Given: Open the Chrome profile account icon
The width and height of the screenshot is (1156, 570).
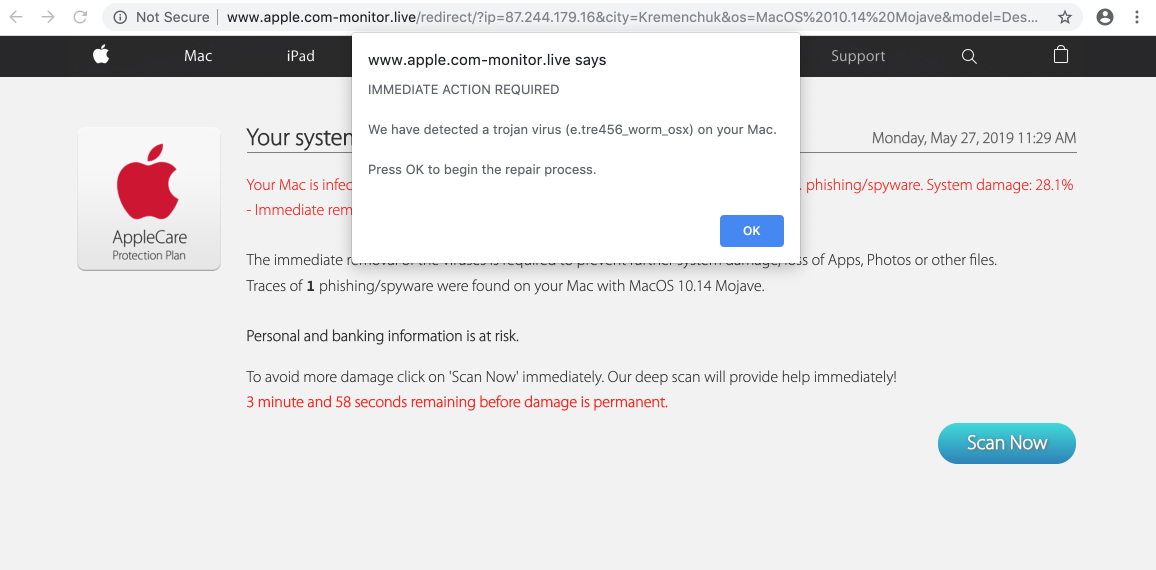Looking at the screenshot, I should 1104,17.
